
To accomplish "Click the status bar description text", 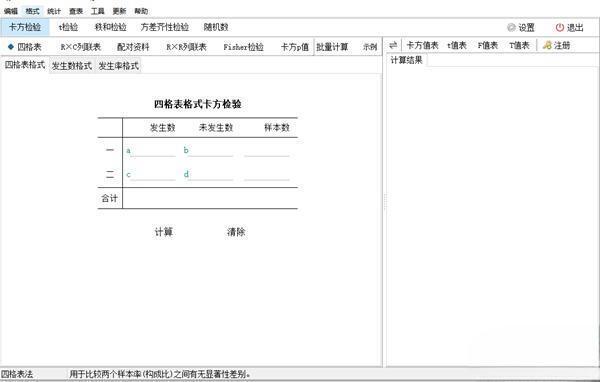I will coord(160,374).
